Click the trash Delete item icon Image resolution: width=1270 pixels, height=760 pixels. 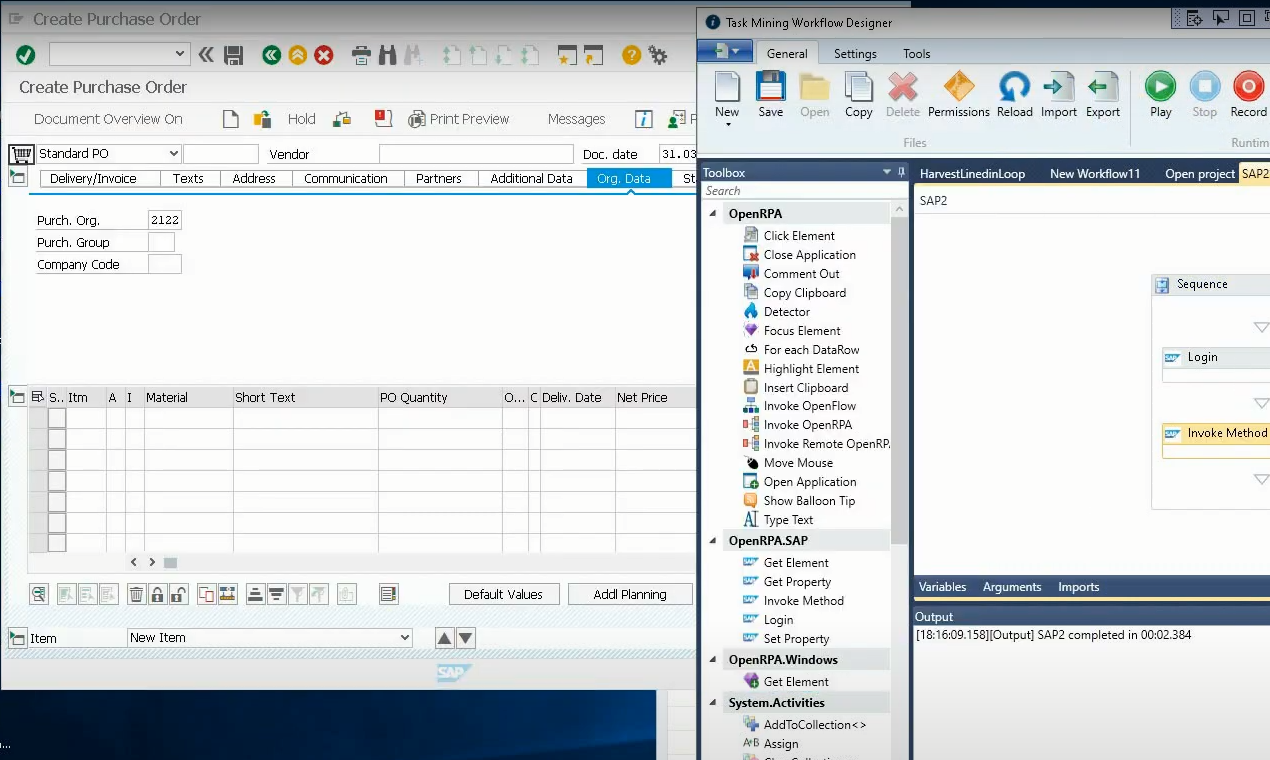tap(136, 594)
